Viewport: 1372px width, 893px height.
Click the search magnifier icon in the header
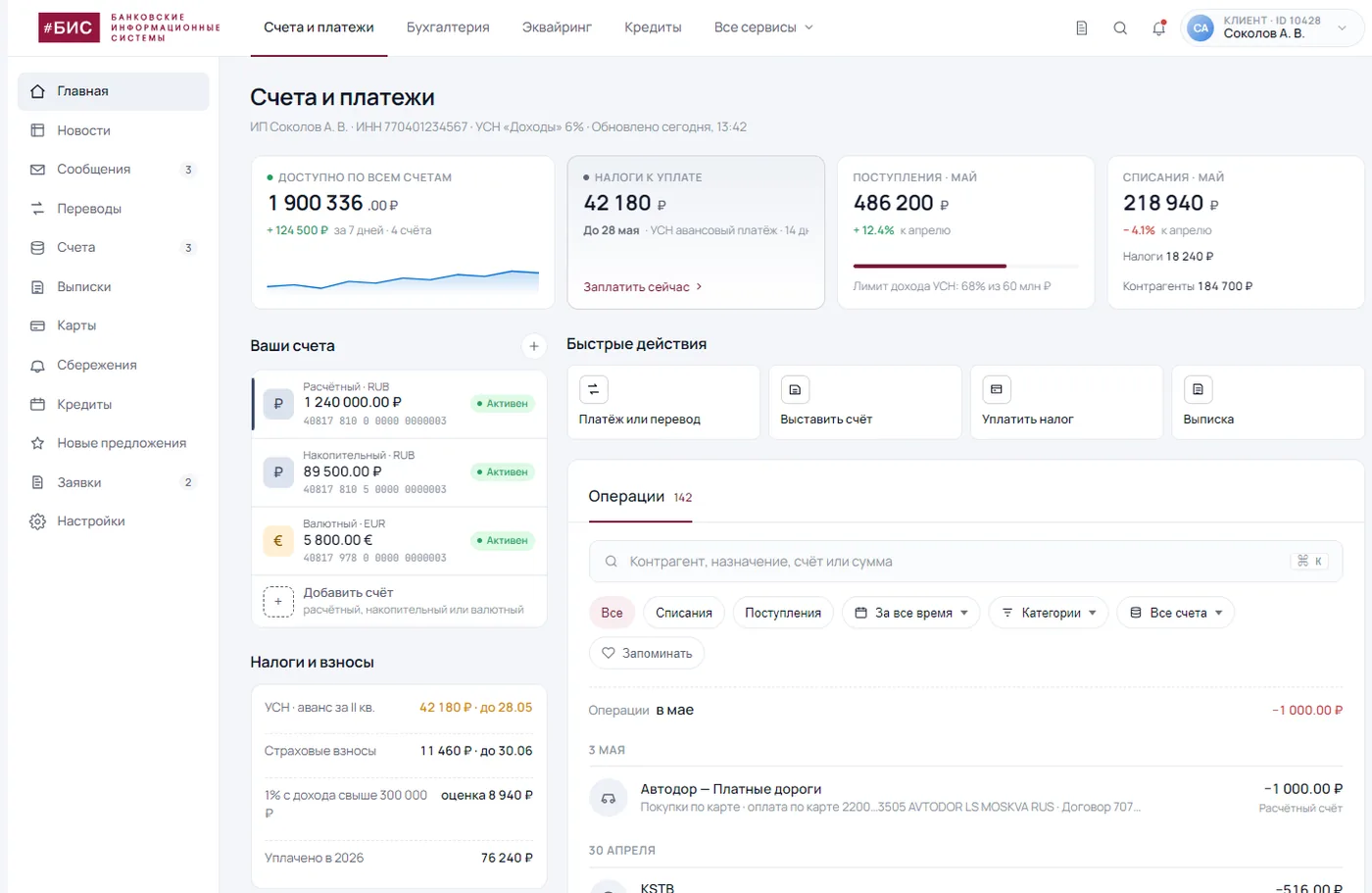point(1120,28)
